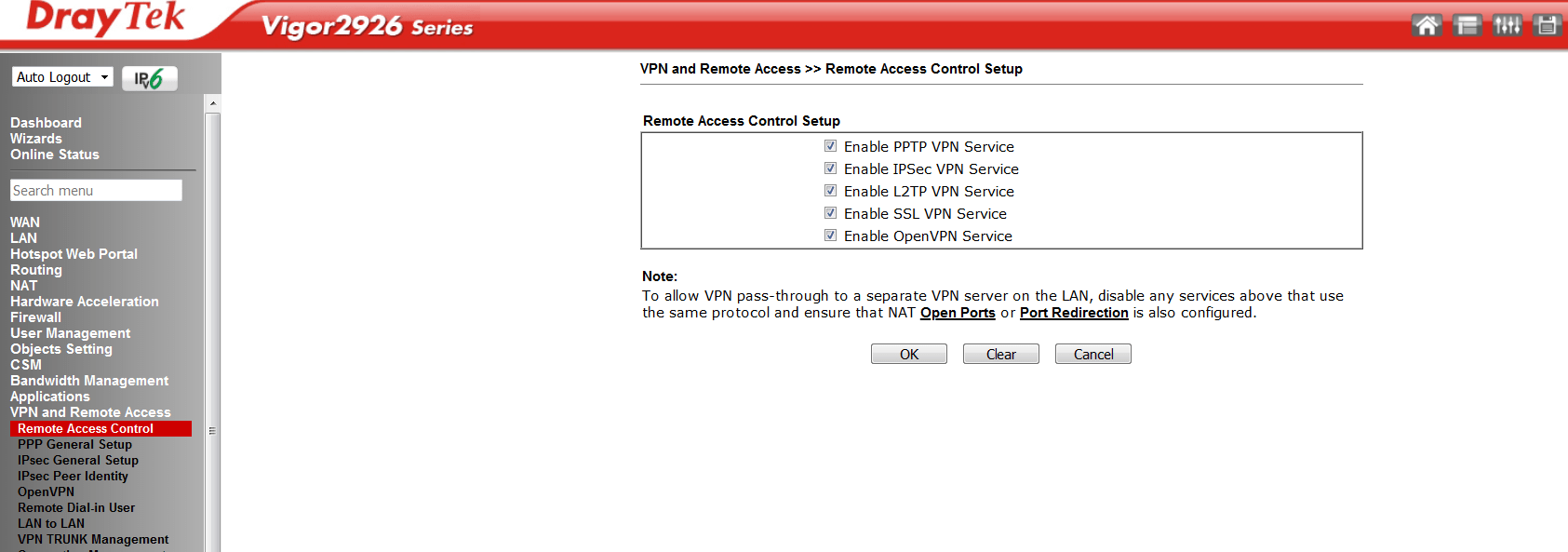Open Remote Dial-in User page
This screenshot has height=552, width=1568.
76,508
